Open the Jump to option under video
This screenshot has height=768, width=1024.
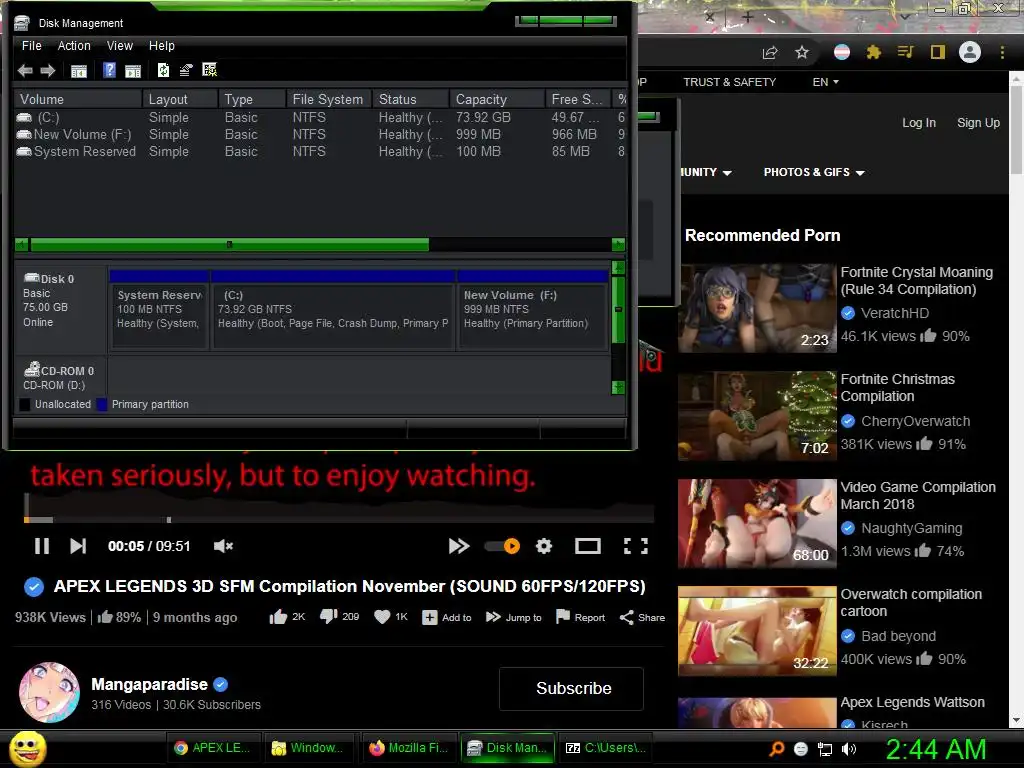[514, 617]
